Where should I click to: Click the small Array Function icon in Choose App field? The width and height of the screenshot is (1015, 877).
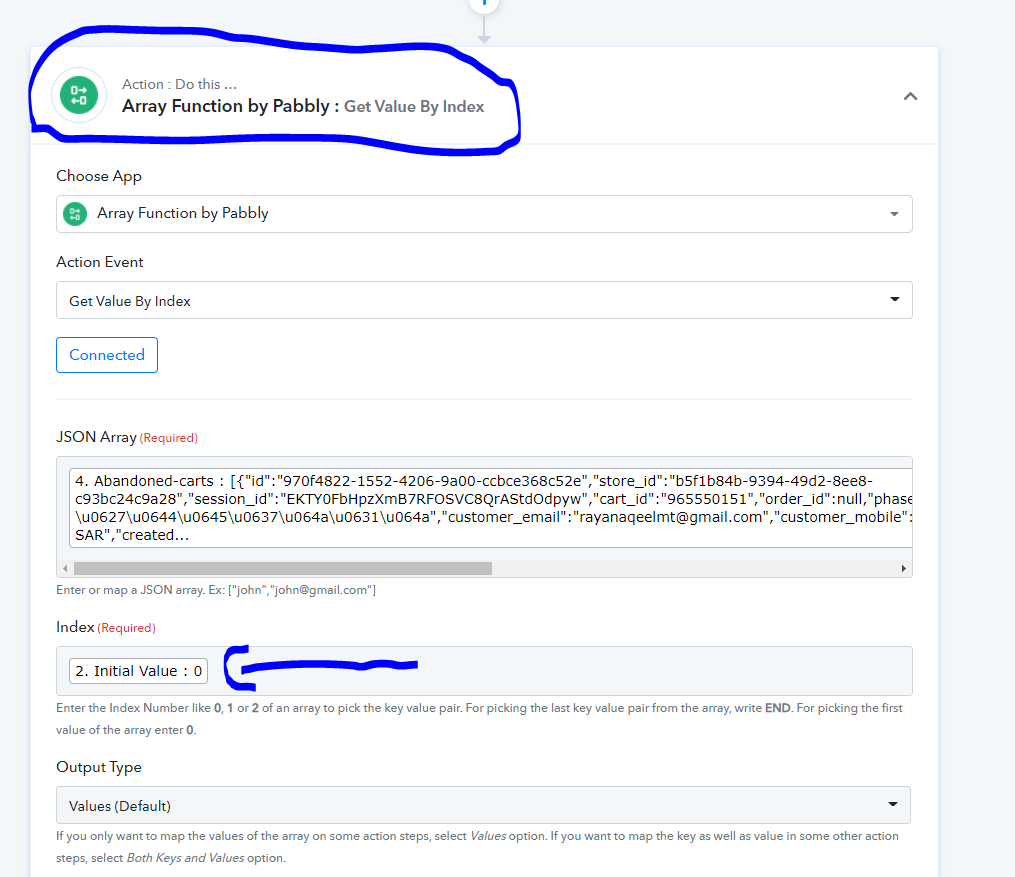click(75, 214)
